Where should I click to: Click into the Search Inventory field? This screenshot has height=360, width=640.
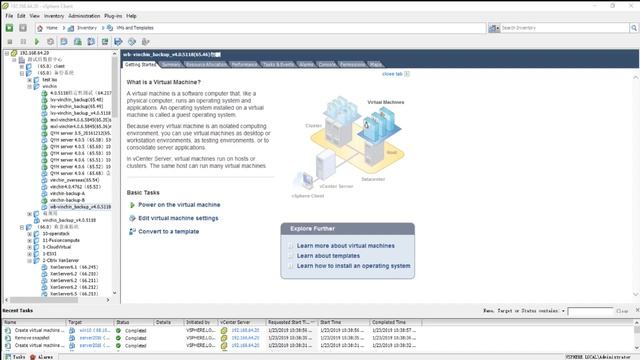(564, 28)
